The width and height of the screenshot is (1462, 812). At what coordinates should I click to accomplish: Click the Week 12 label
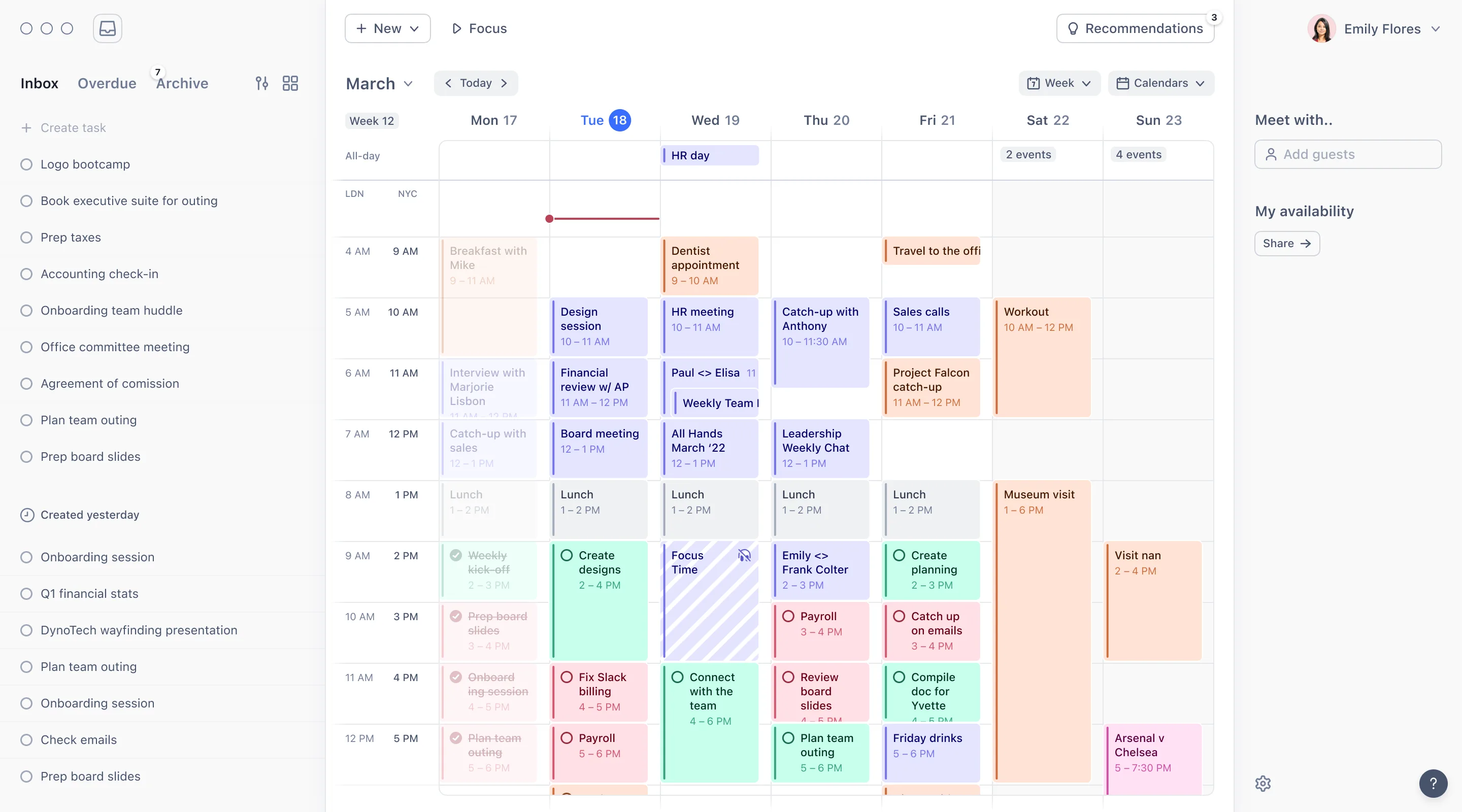[372, 121]
